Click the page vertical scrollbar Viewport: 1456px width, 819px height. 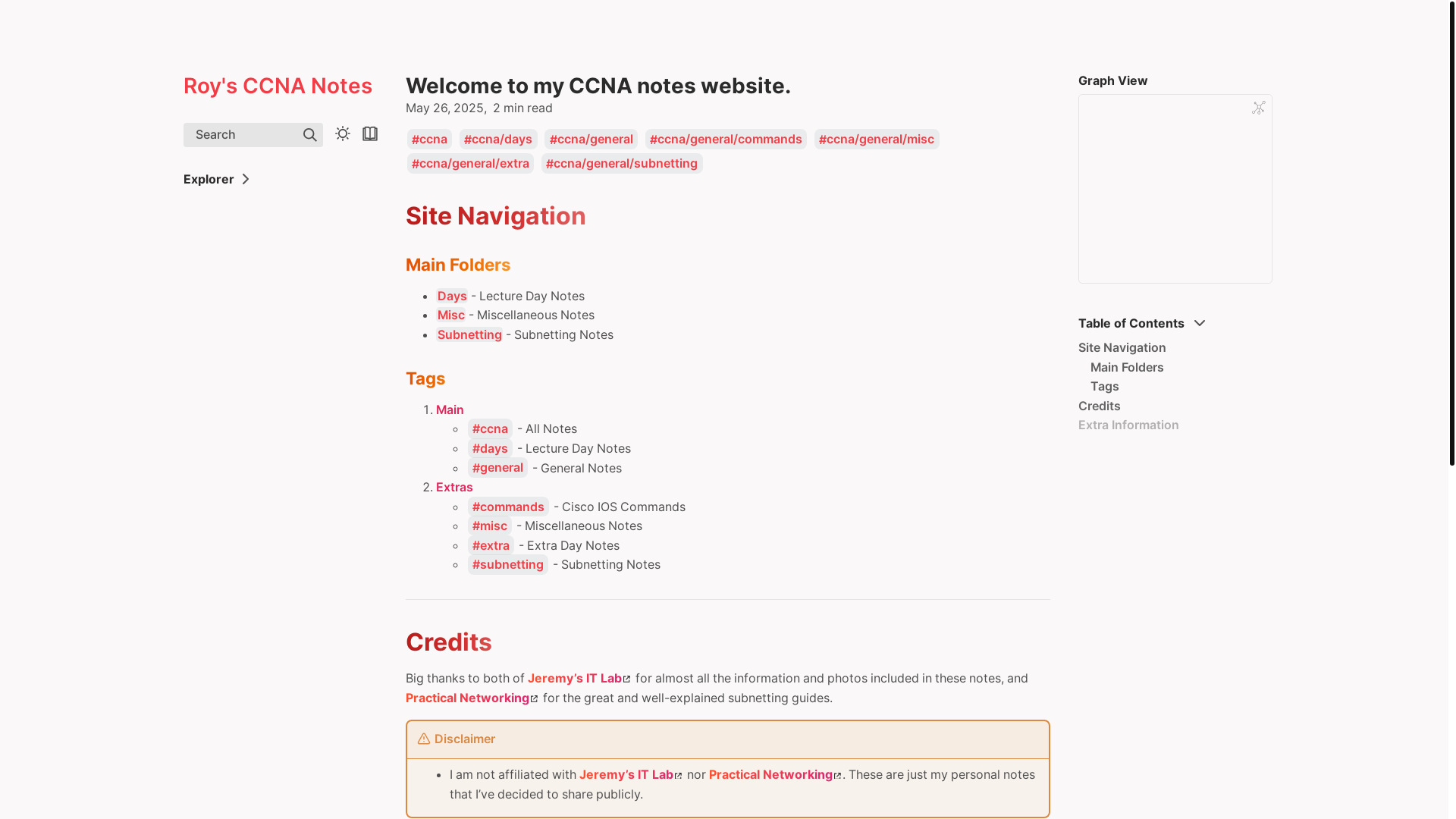click(1451, 233)
